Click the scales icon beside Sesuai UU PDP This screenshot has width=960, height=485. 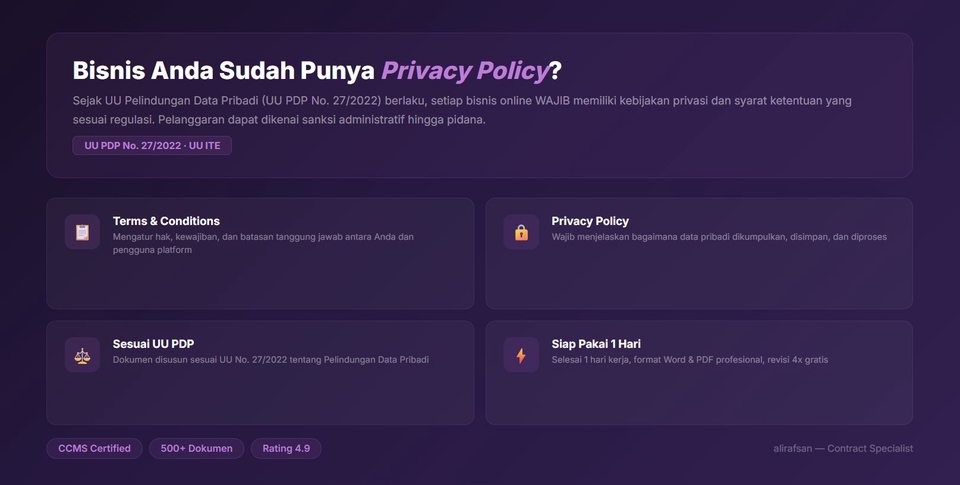click(82, 355)
